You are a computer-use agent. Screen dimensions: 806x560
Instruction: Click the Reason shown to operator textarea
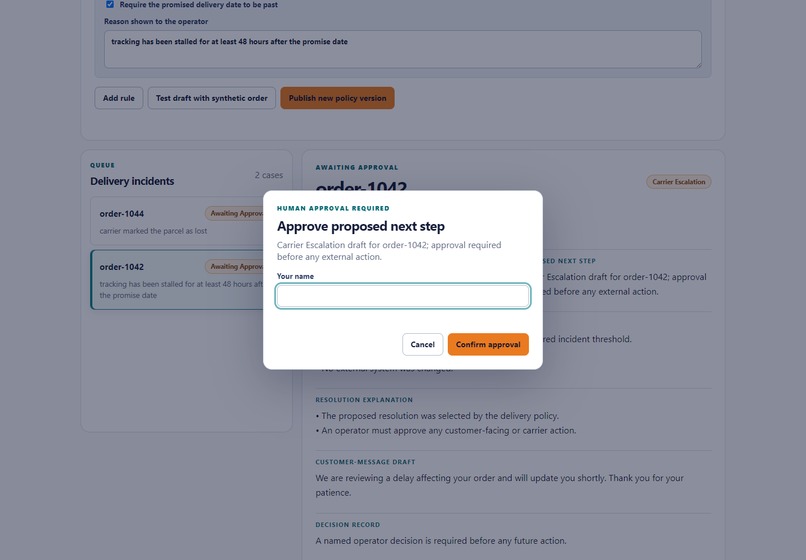point(402,49)
